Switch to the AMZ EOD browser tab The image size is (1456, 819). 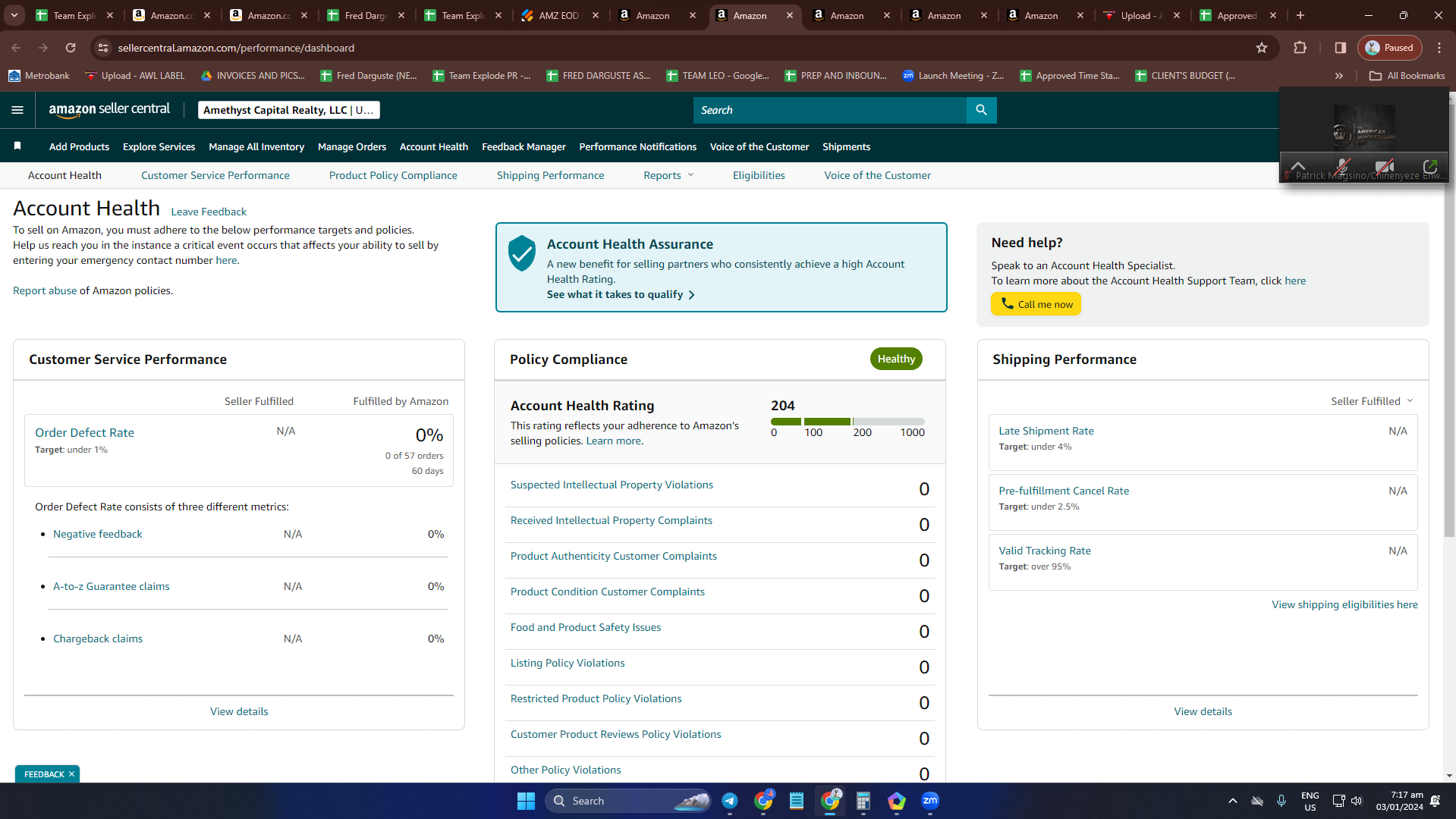point(560,15)
